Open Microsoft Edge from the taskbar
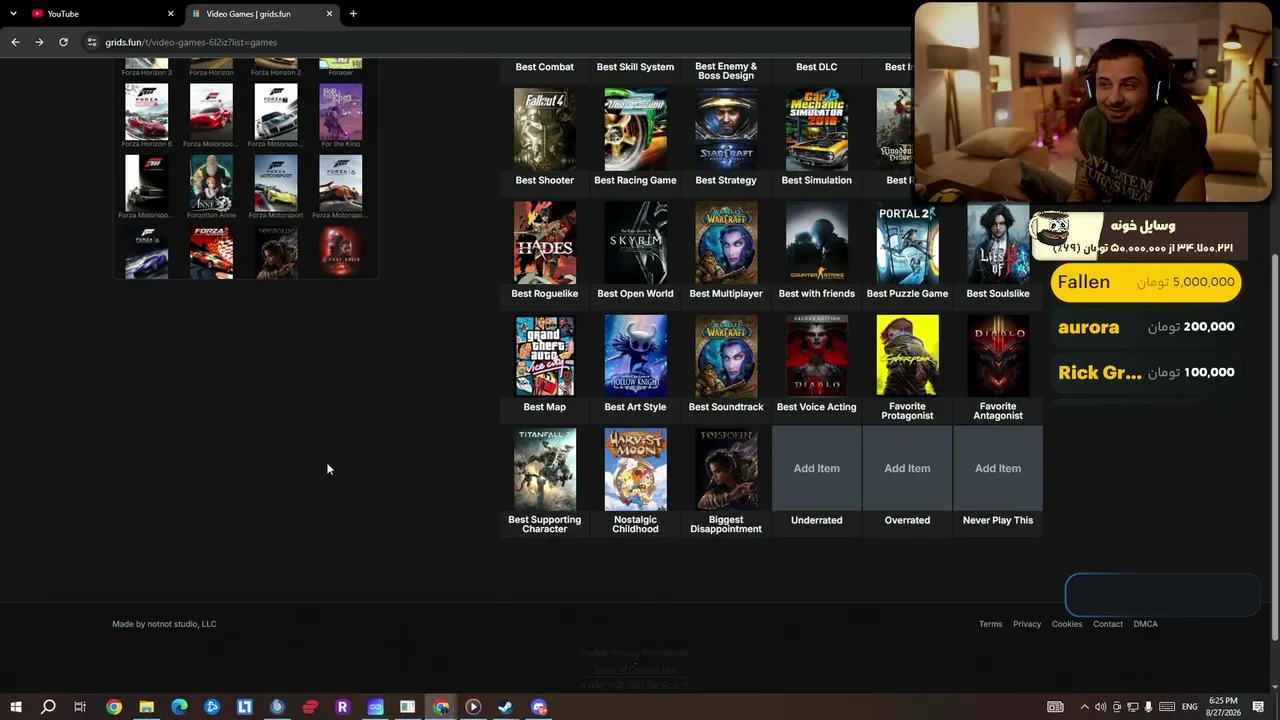1280x720 pixels. [179, 707]
